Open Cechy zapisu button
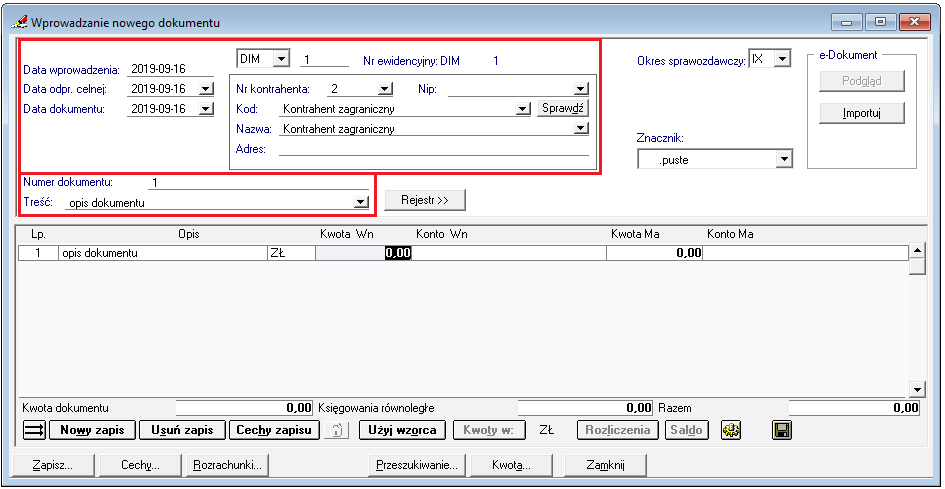This screenshot has height=489, width=945. [x=274, y=431]
